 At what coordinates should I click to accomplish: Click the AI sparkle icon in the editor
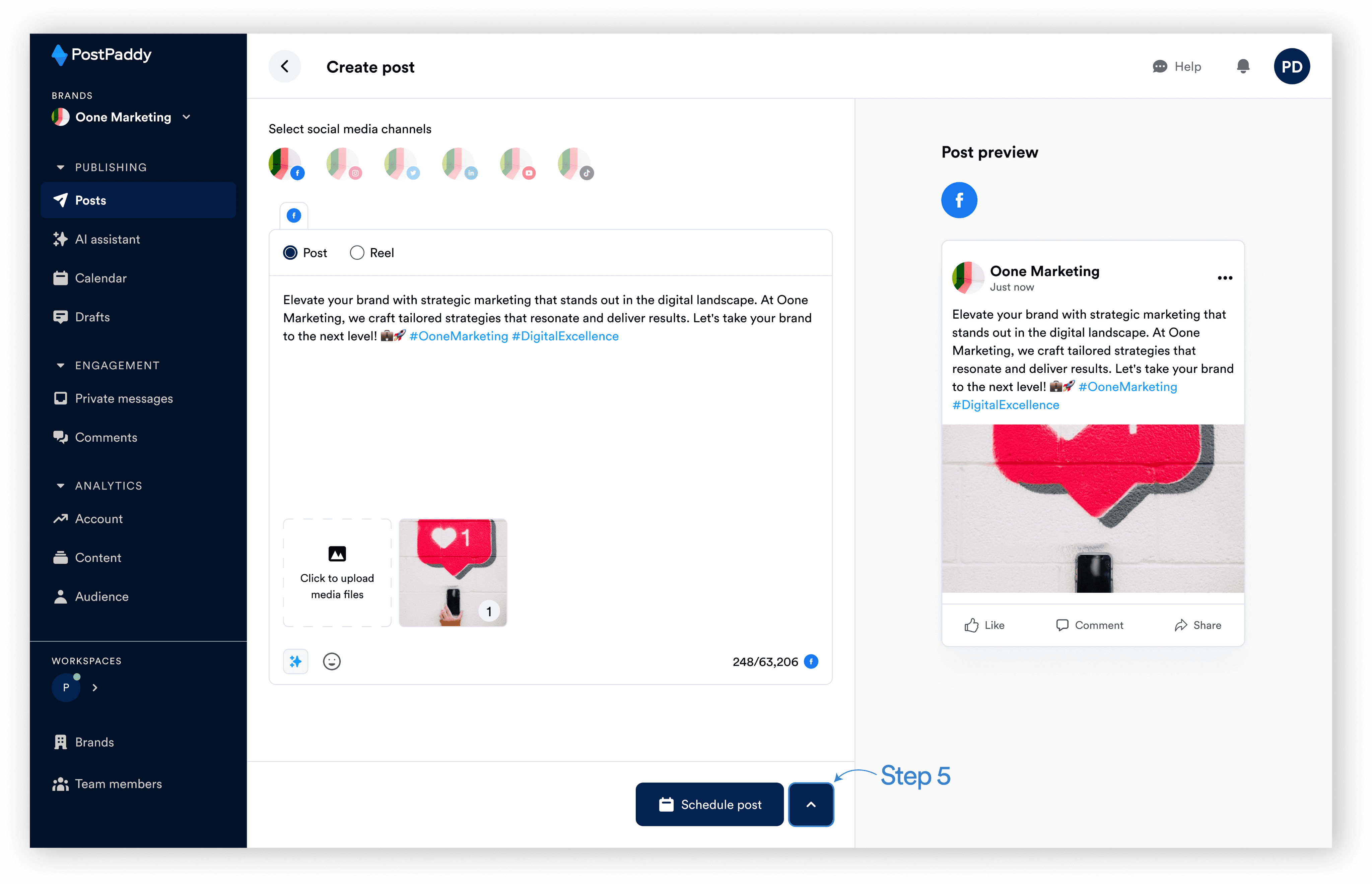pos(295,661)
